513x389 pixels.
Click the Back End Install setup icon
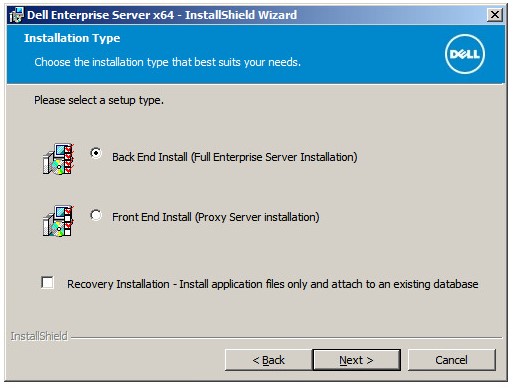pos(58,159)
